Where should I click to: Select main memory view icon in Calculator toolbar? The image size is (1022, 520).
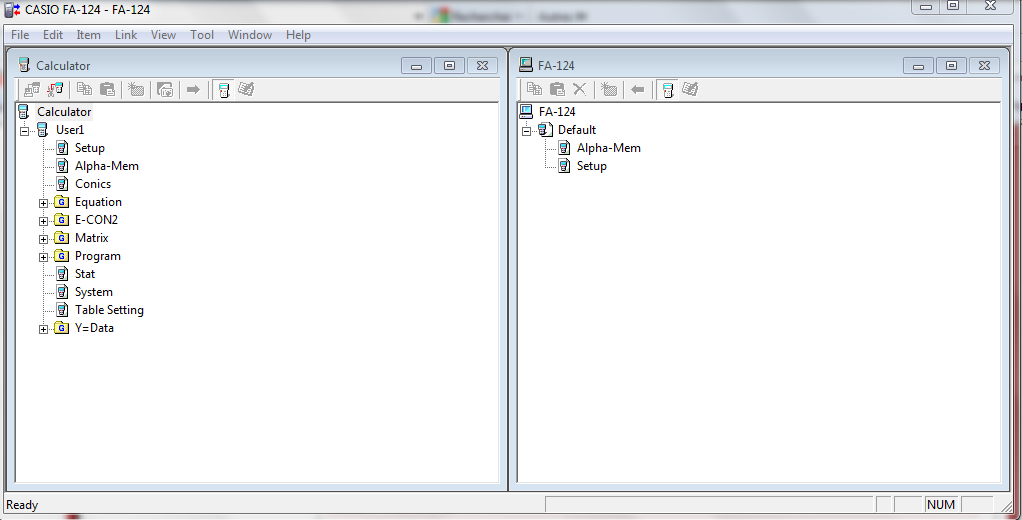[x=224, y=89]
